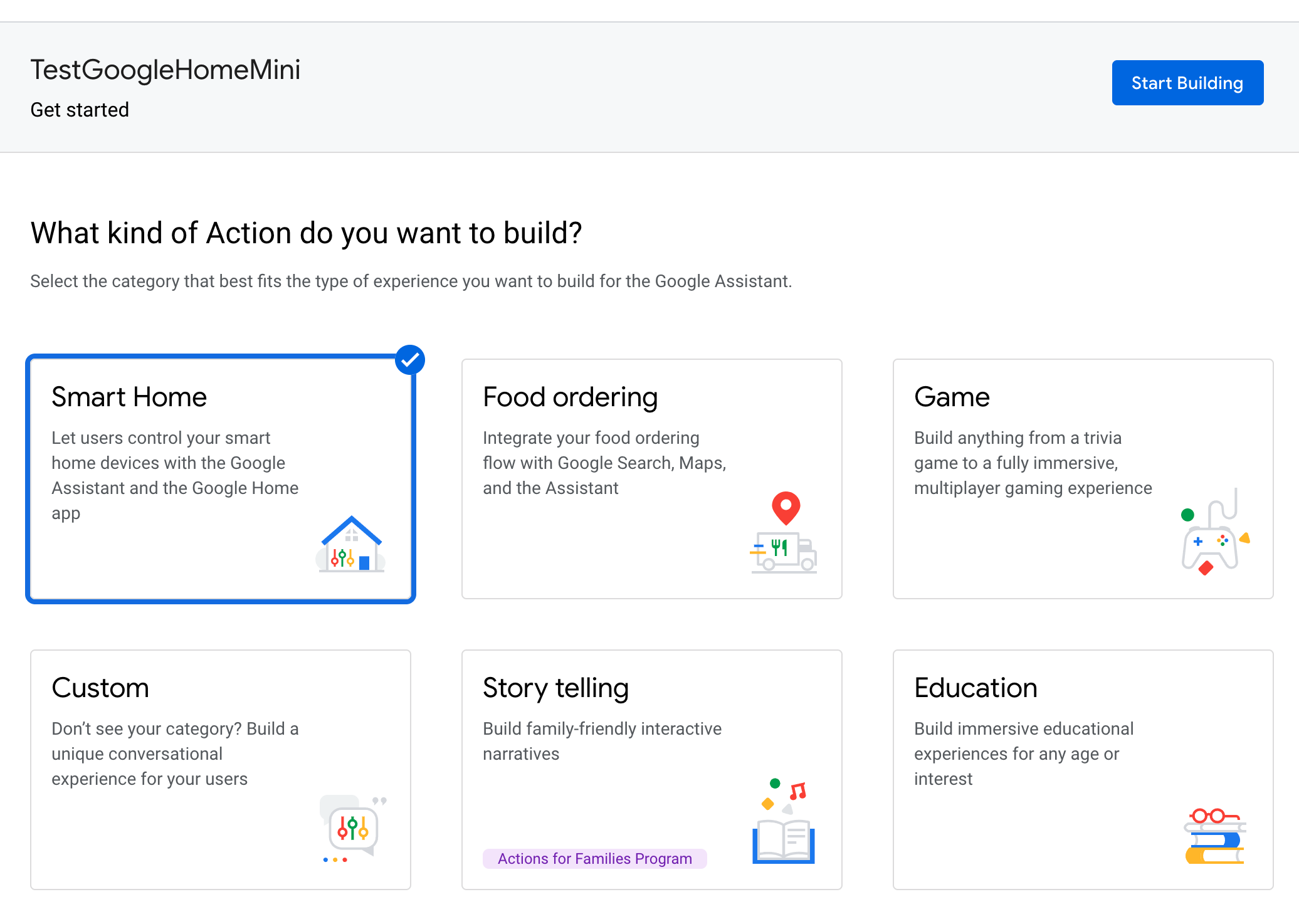Click the Smart Home card heading text
1299x924 pixels.
(129, 396)
